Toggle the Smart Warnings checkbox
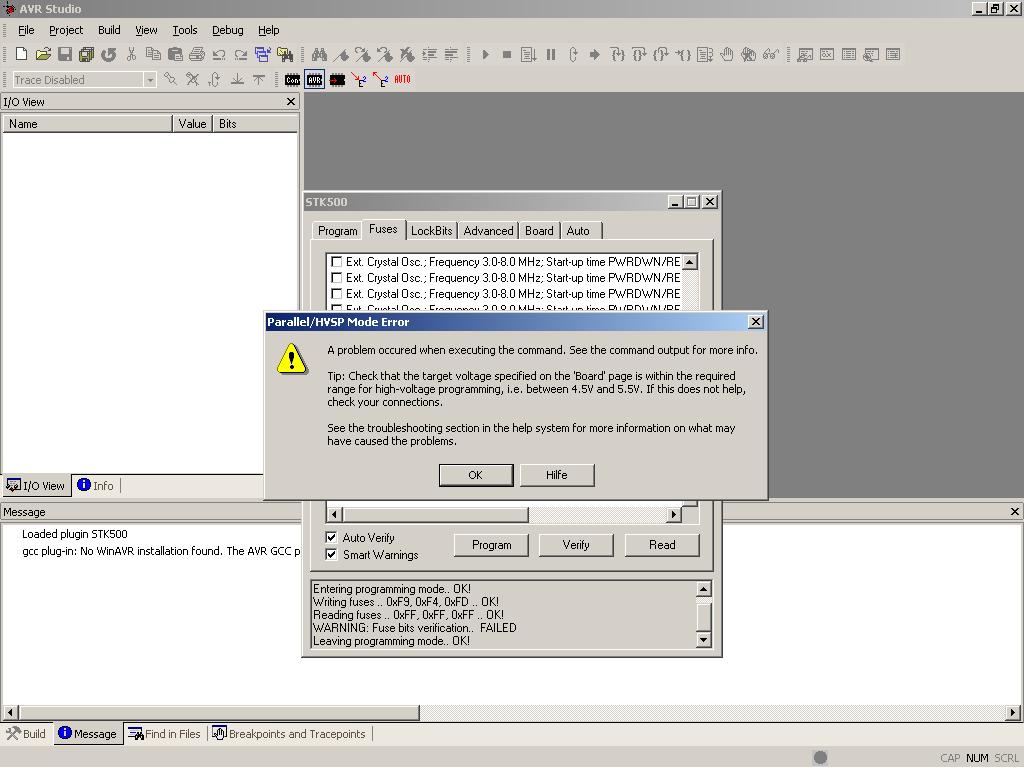The image size is (1024, 768). click(332, 554)
